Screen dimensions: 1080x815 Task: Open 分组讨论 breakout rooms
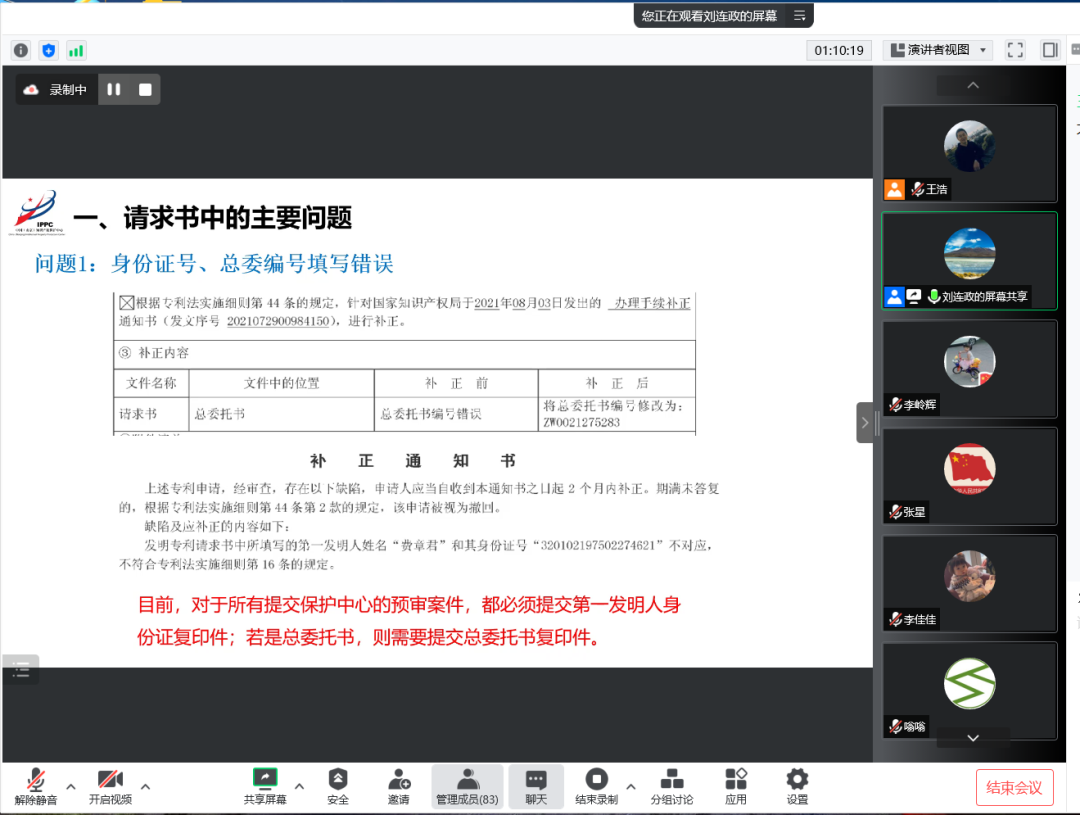[x=672, y=786]
